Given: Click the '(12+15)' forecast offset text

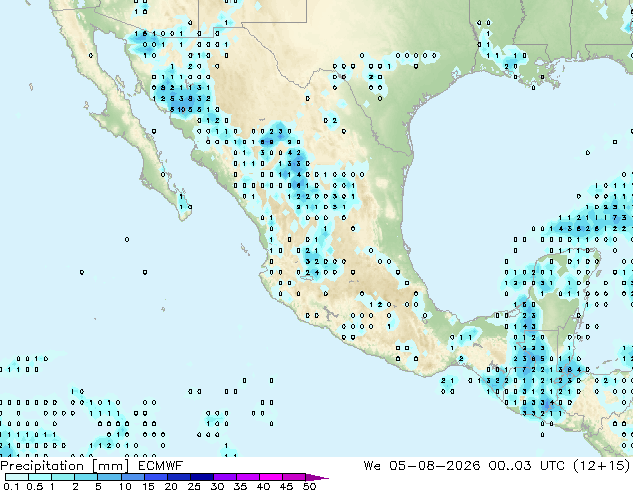Looking at the screenshot, I should point(602,466).
